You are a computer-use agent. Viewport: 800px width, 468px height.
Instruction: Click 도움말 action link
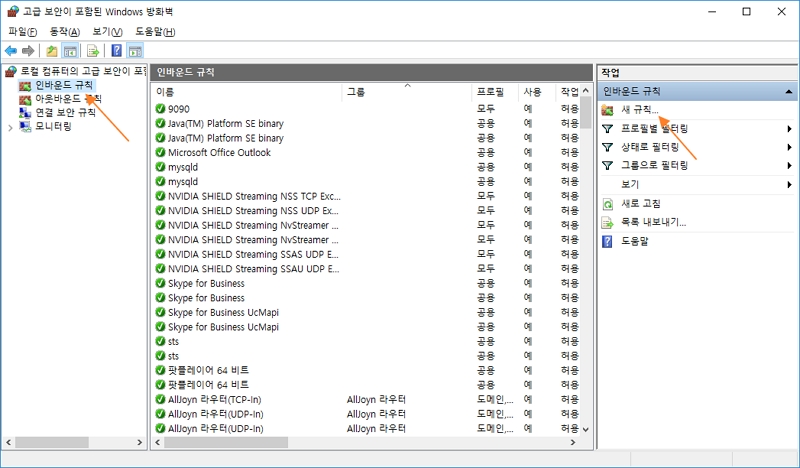click(634, 241)
